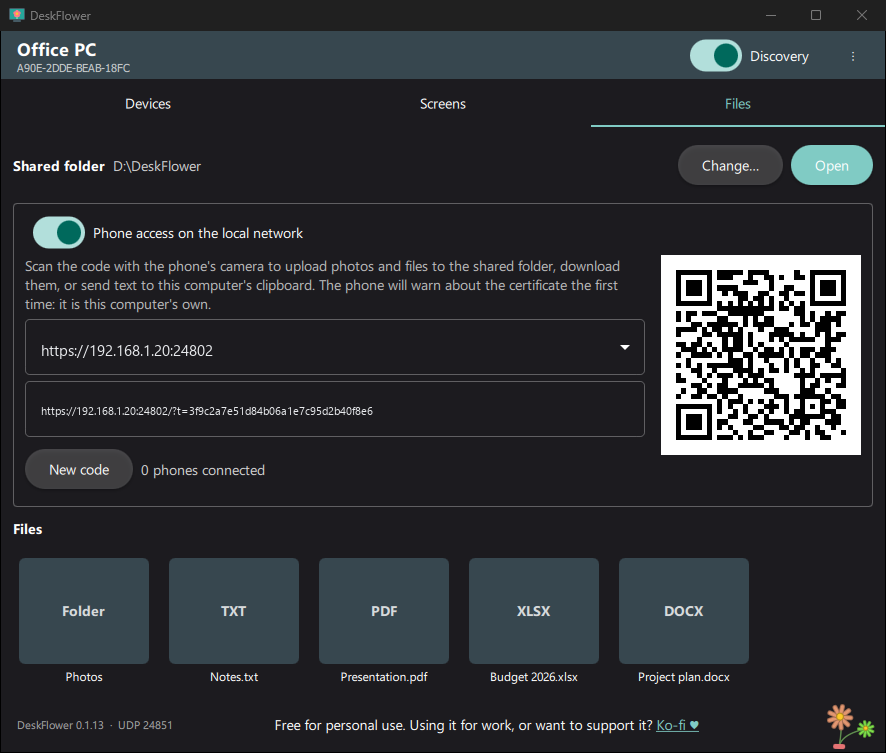Maximize the DeskFlower window
Image resolution: width=886 pixels, height=753 pixels.
point(816,15)
